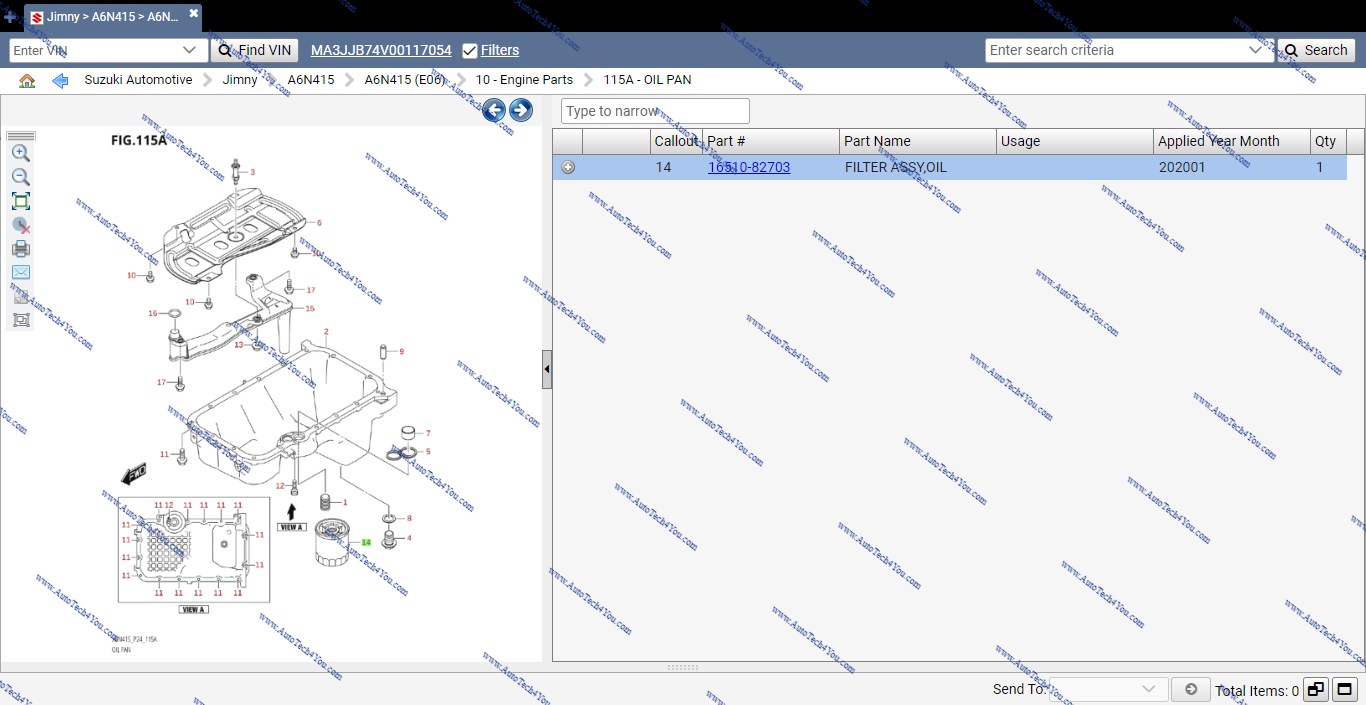Click the breadcrumb back arrow icon
This screenshot has width=1366, height=705.
[60, 80]
